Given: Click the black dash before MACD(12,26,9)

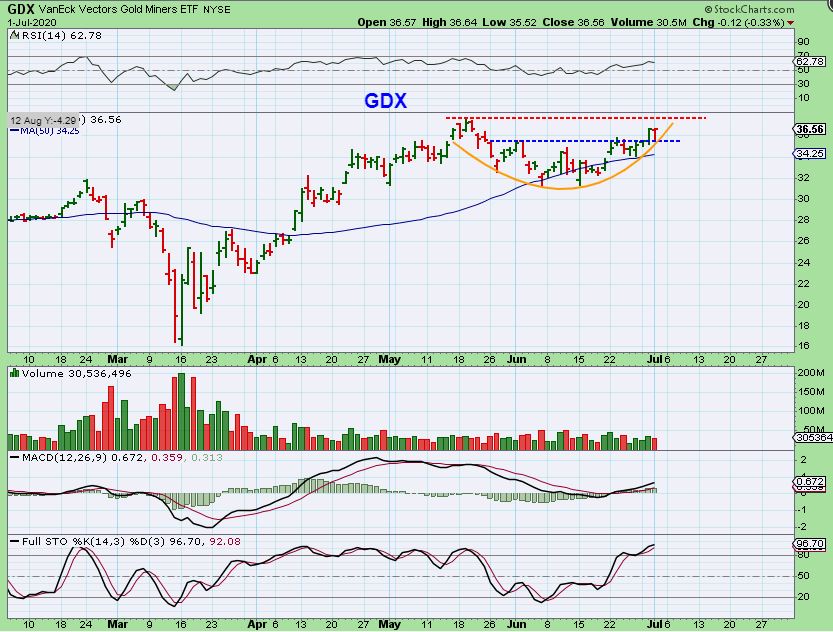Looking at the screenshot, I should (x=14, y=458).
